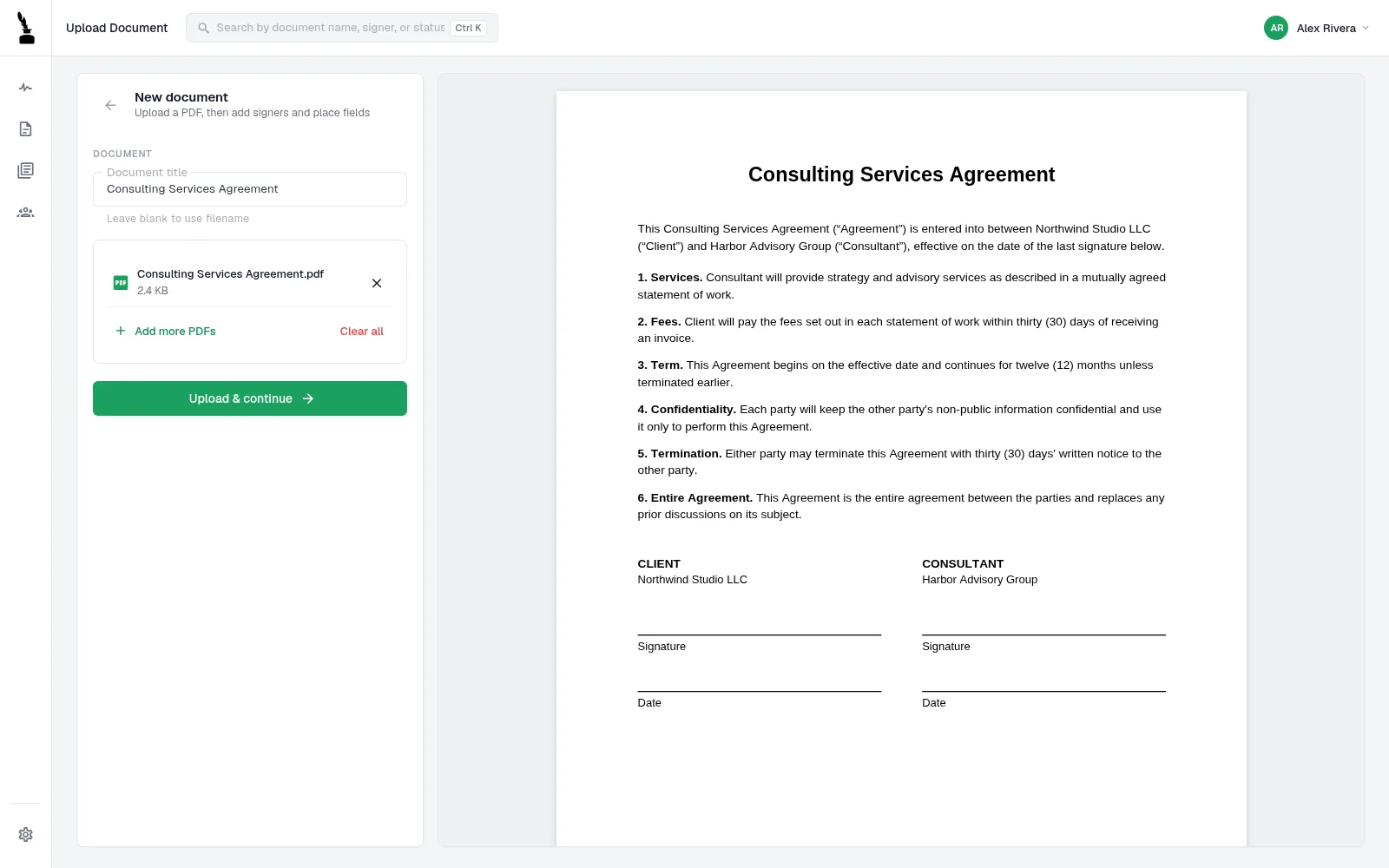Click the 'Upload Document' page title

coord(116,28)
